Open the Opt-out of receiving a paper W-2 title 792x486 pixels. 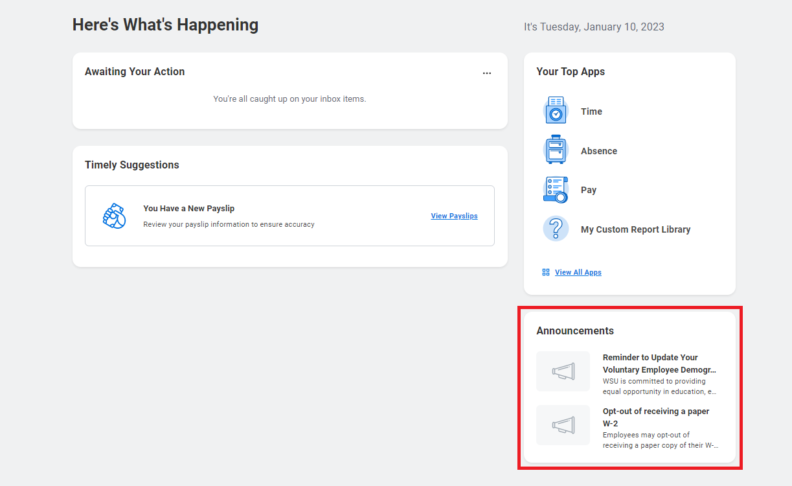[x=656, y=416]
